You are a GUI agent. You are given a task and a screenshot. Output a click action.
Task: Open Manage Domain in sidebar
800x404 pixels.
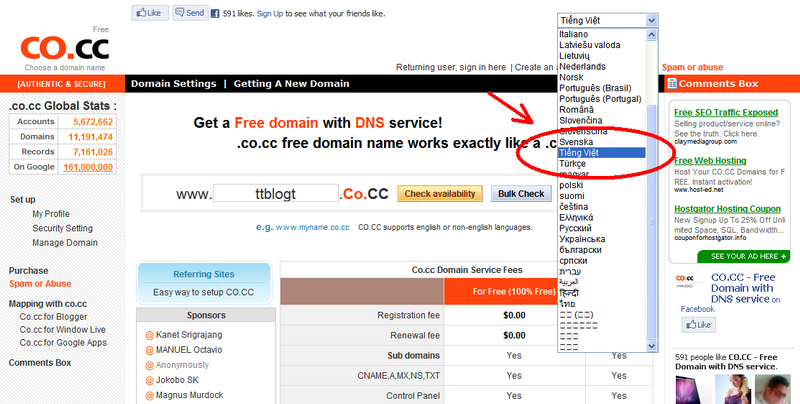pos(65,242)
